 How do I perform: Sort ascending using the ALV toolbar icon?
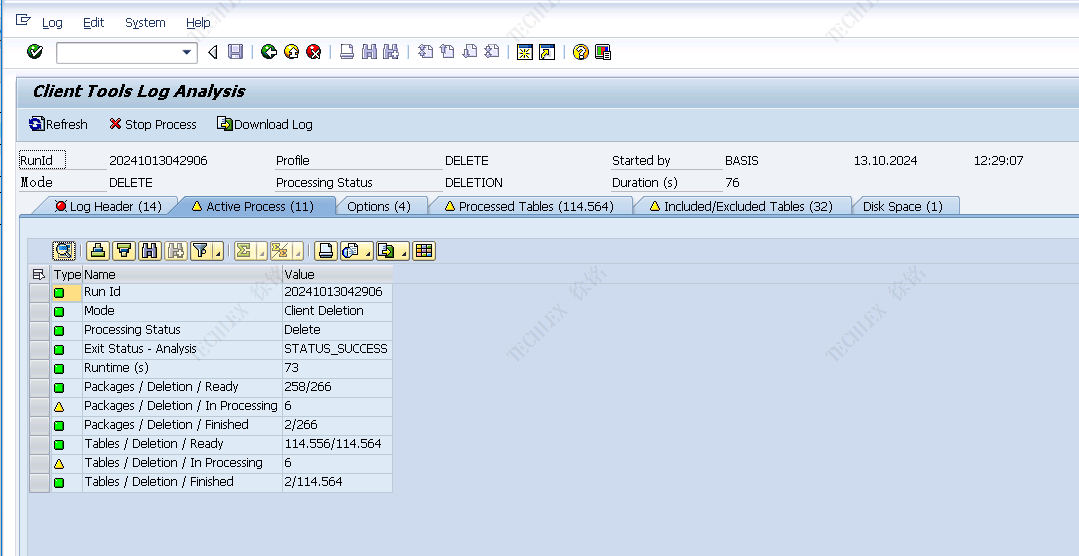point(97,251)
